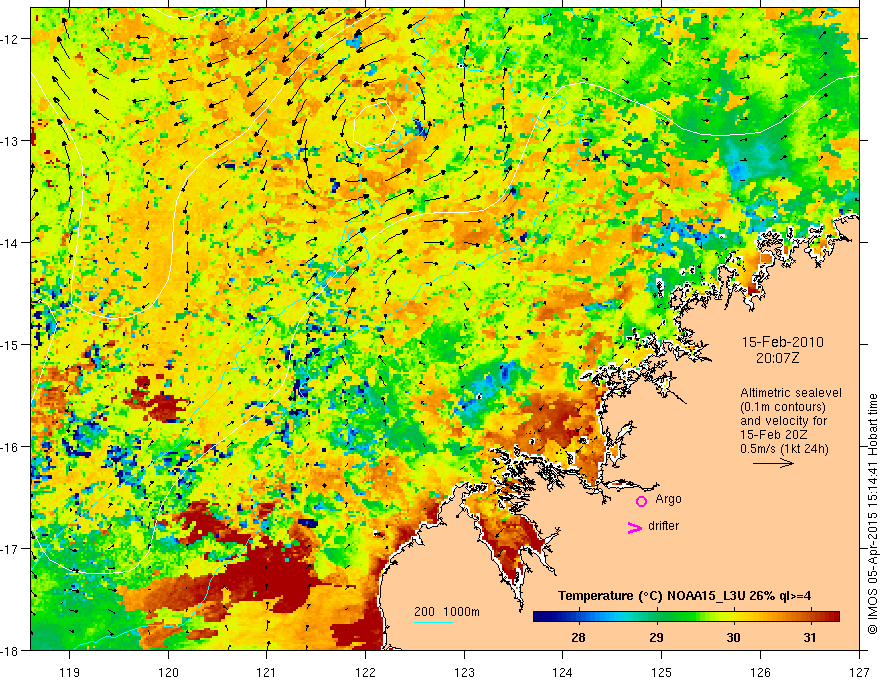
Task: Click longitude axis label 119
Action: [70, 672]
